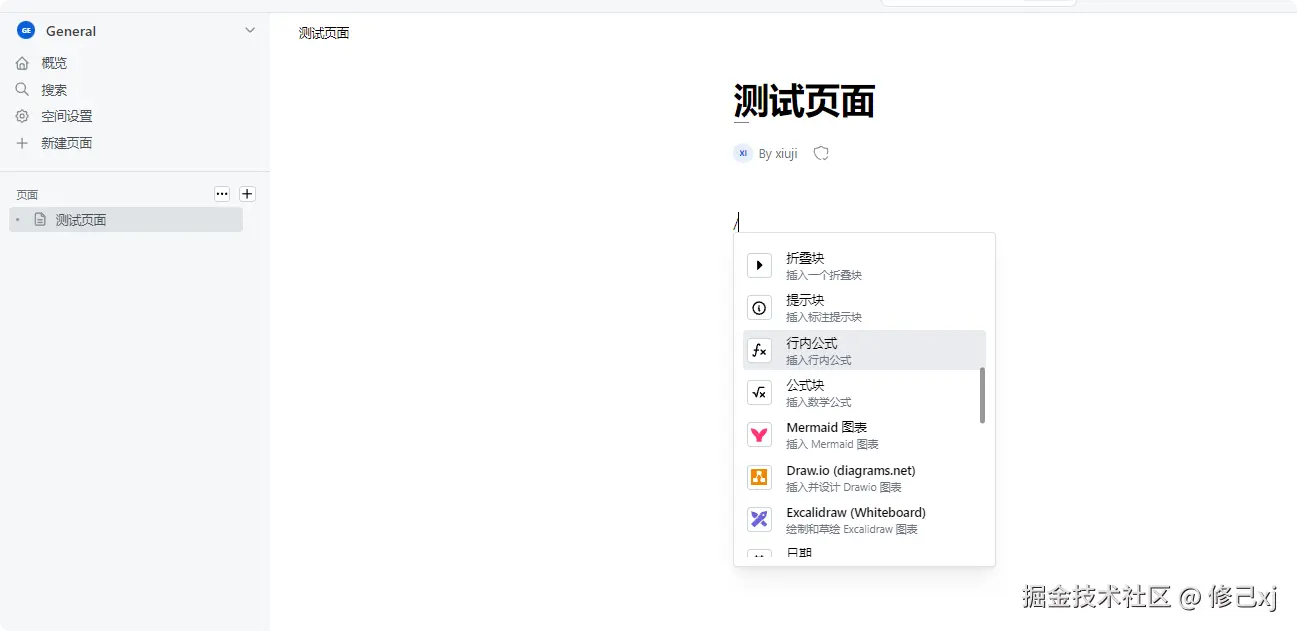Click the 绘制和草绘 Excalidraw 图表 description
Viewport: 1297px width, 631px height.
[x=852, y=529]
